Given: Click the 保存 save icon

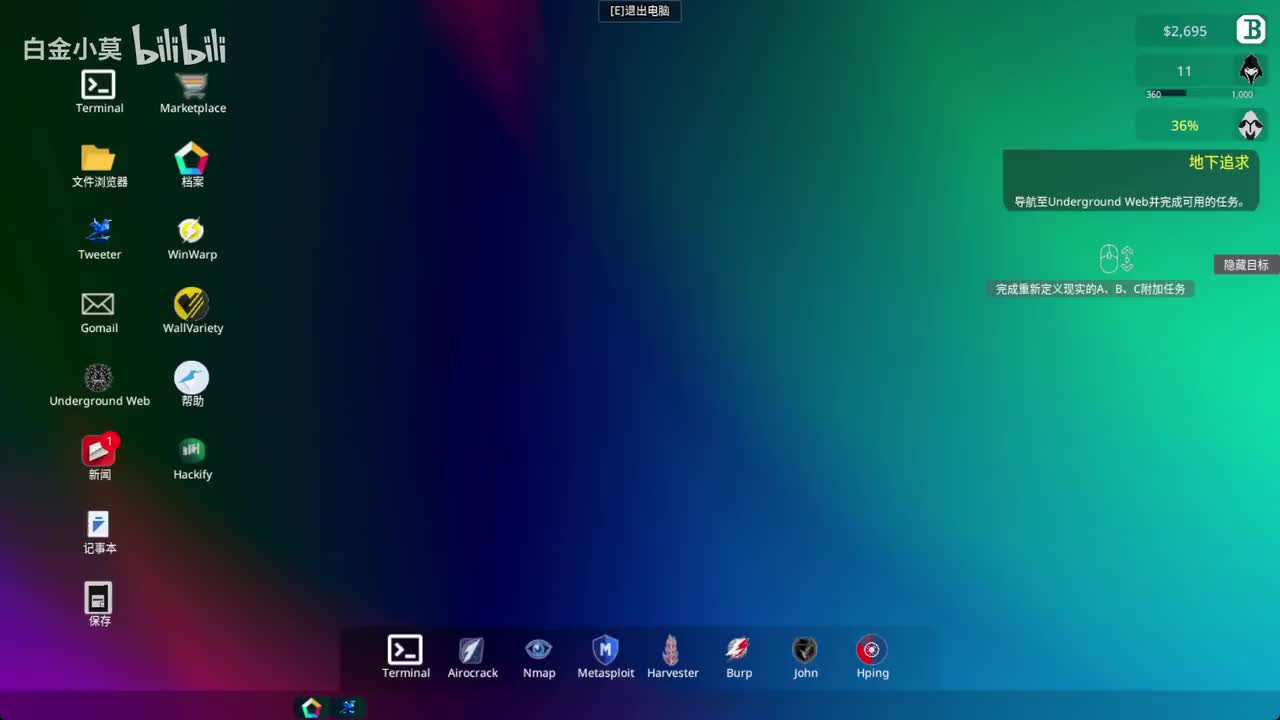Looking at the screenshot, I should click(98, 598).
